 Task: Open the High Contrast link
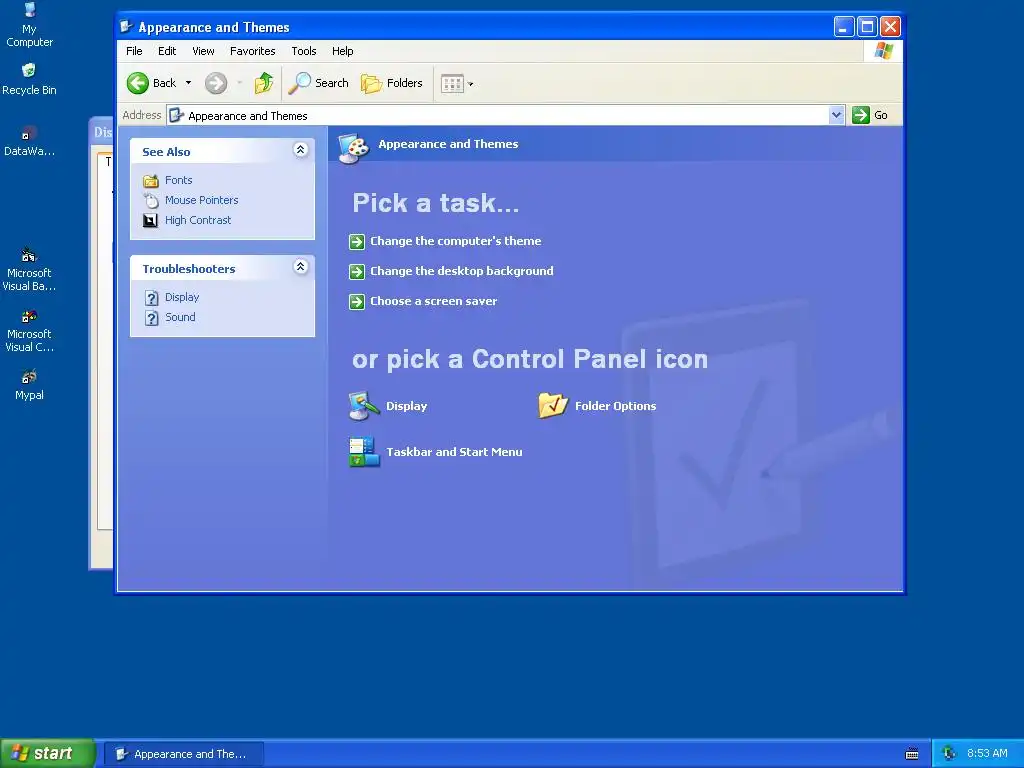pos(198,221)
